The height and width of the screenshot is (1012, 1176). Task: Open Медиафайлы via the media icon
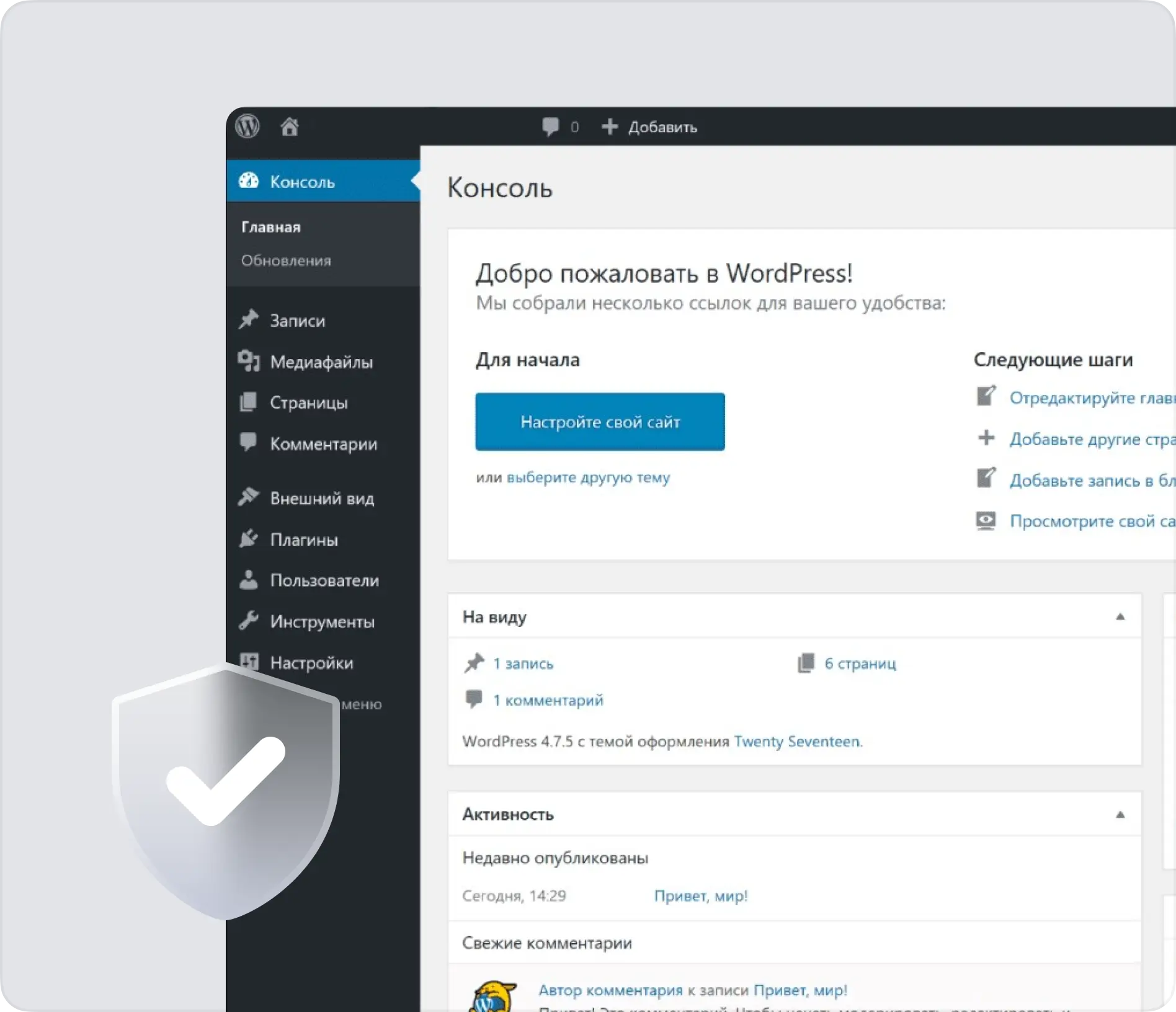tap(249, 362)
